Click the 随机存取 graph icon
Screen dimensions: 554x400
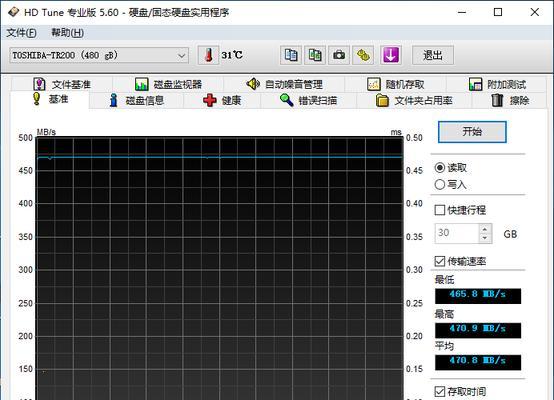pos(373,84)
